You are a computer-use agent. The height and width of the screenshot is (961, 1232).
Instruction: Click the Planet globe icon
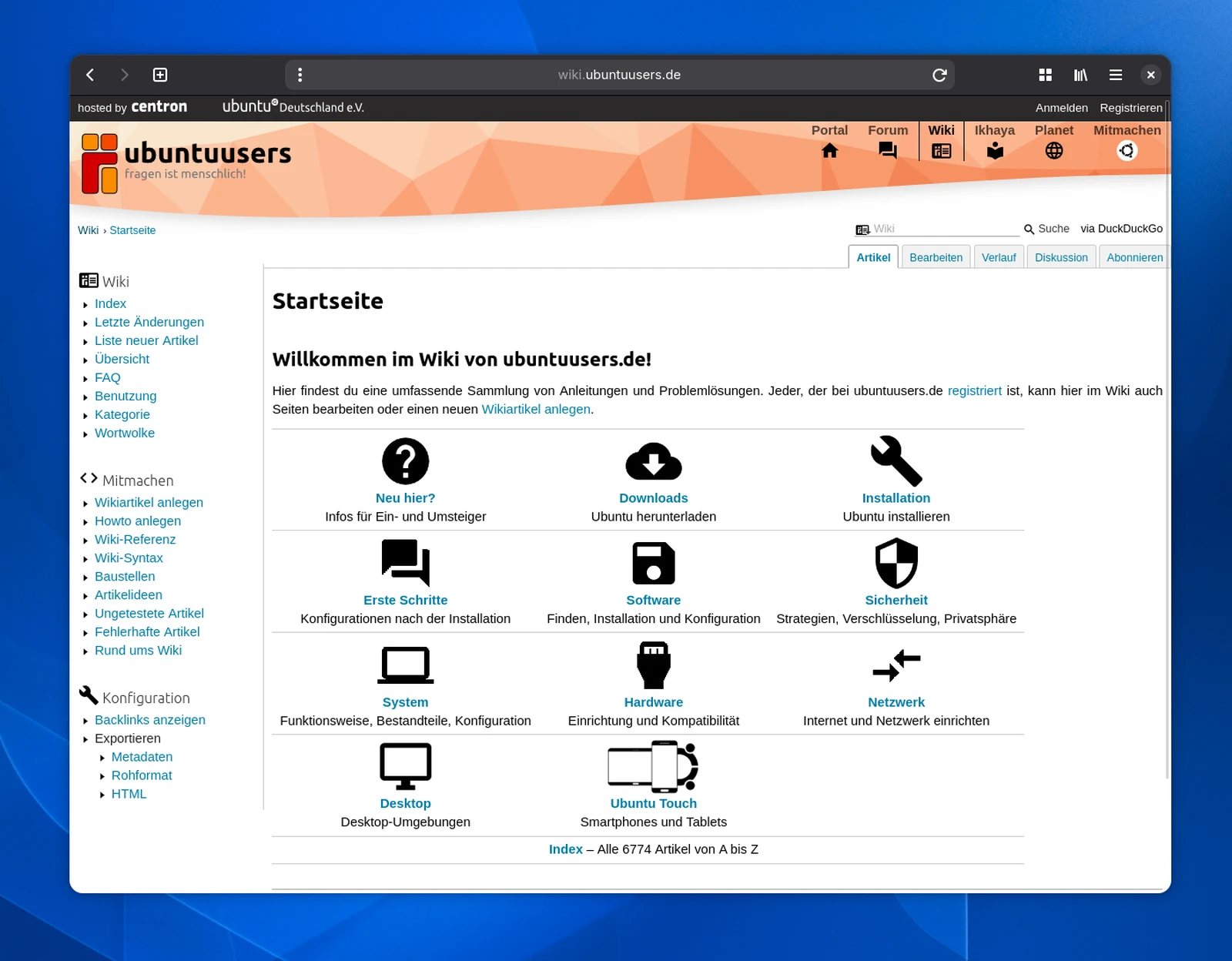(1054, 151)
